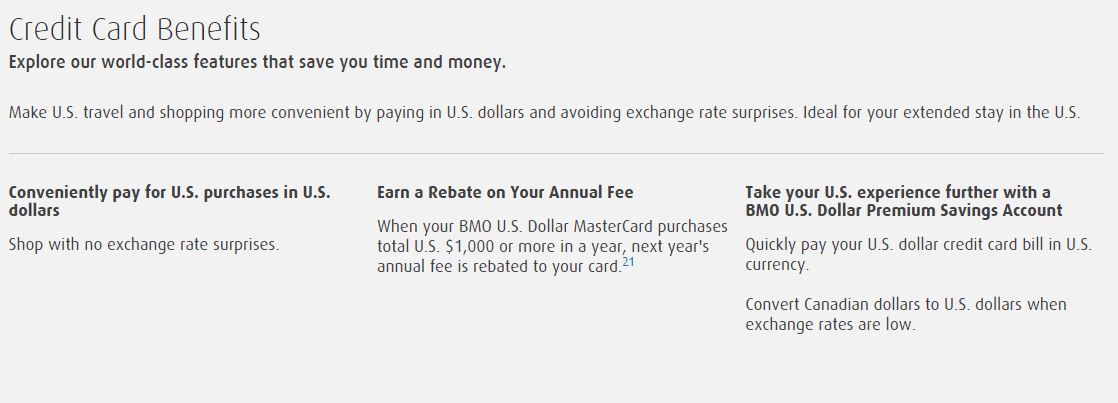Click 'When your BMO U.S. Dollar MasterCard purchases' line
Screen dimensions: 1118x403
coord(553,227)
